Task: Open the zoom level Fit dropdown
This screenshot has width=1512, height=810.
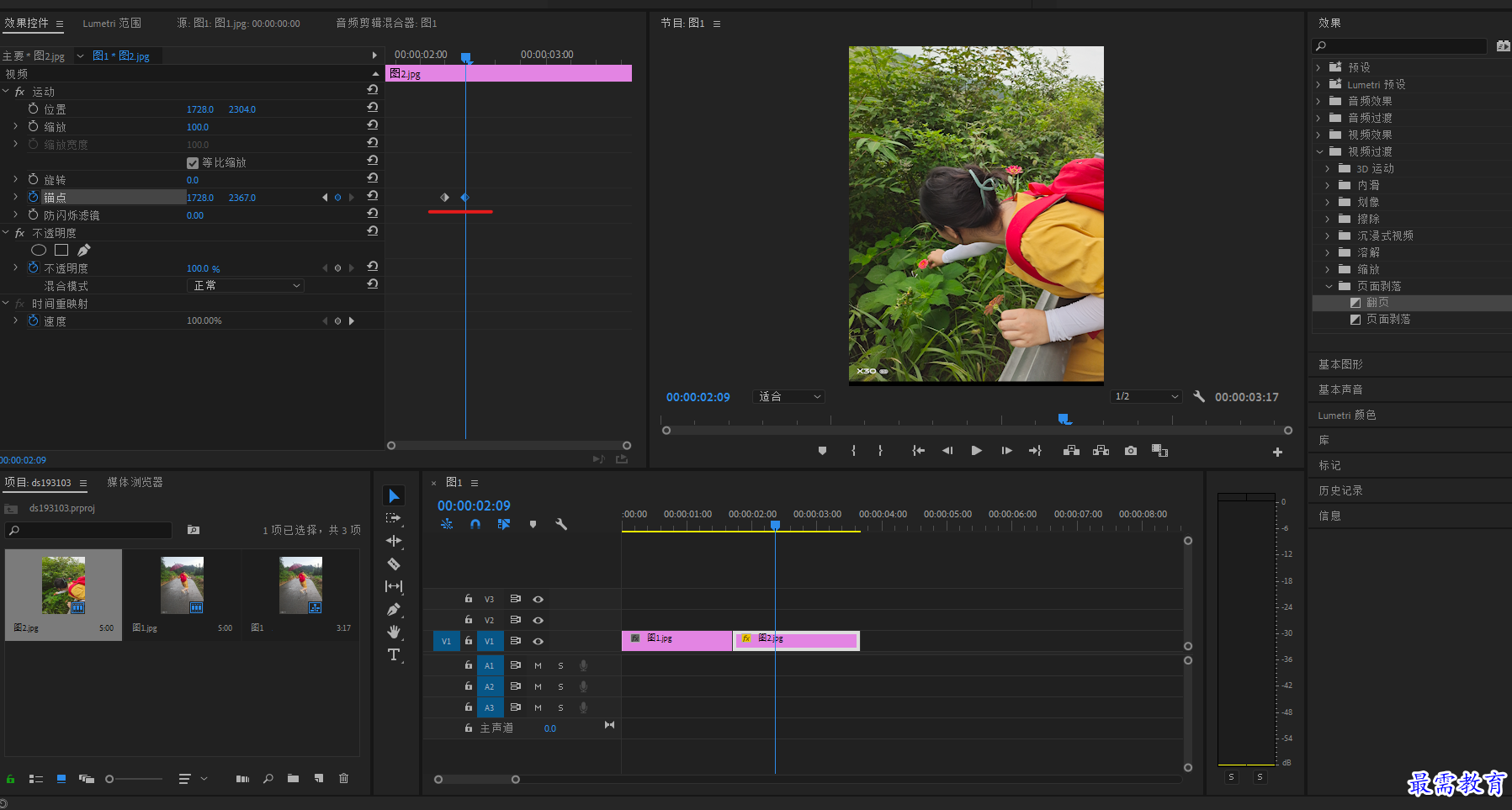Action: coord(788,396)
